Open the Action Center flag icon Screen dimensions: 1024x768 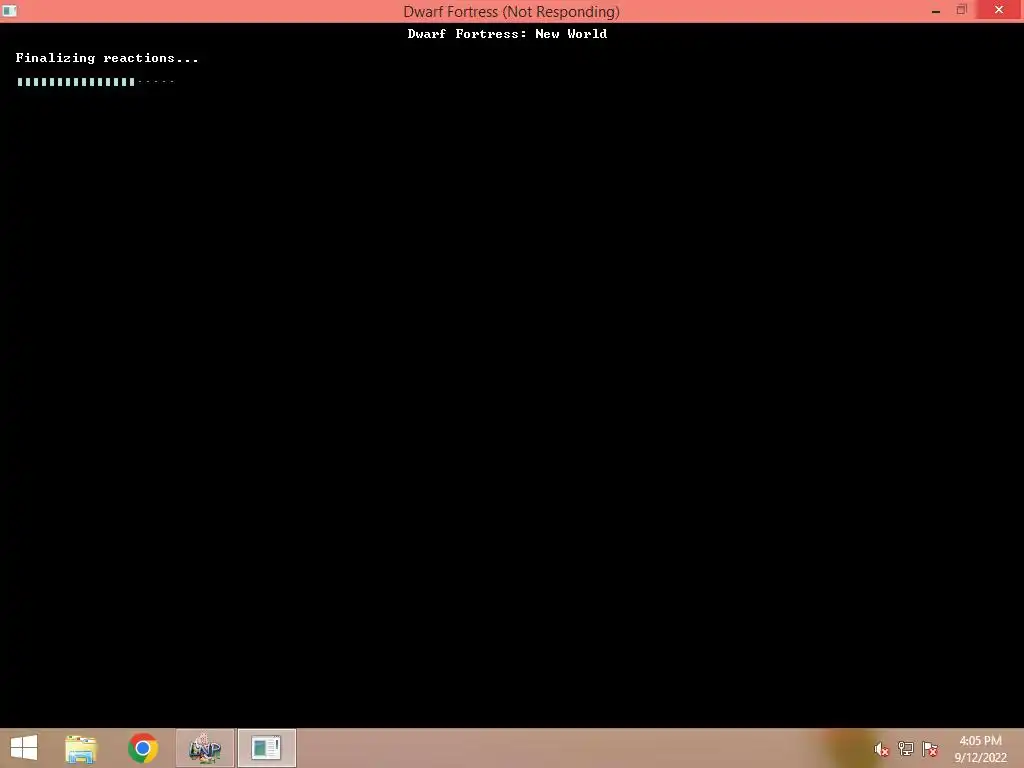[930, 749]
